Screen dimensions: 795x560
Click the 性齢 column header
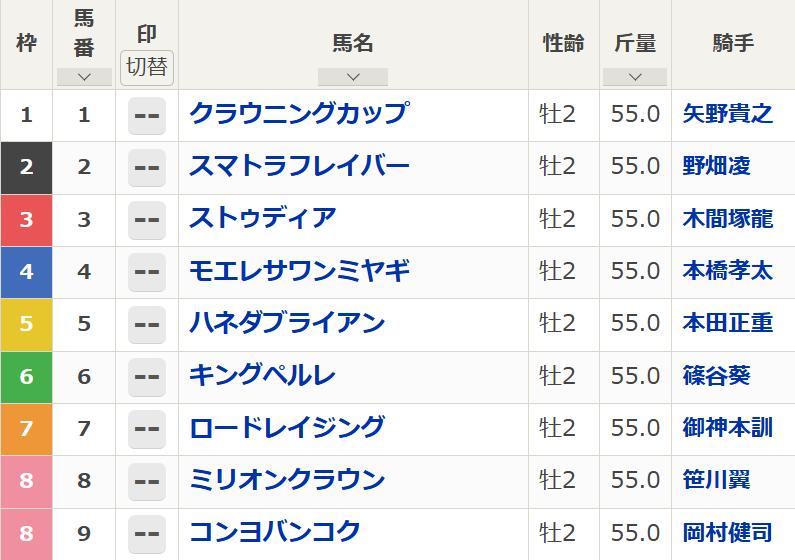click(564, 44)
